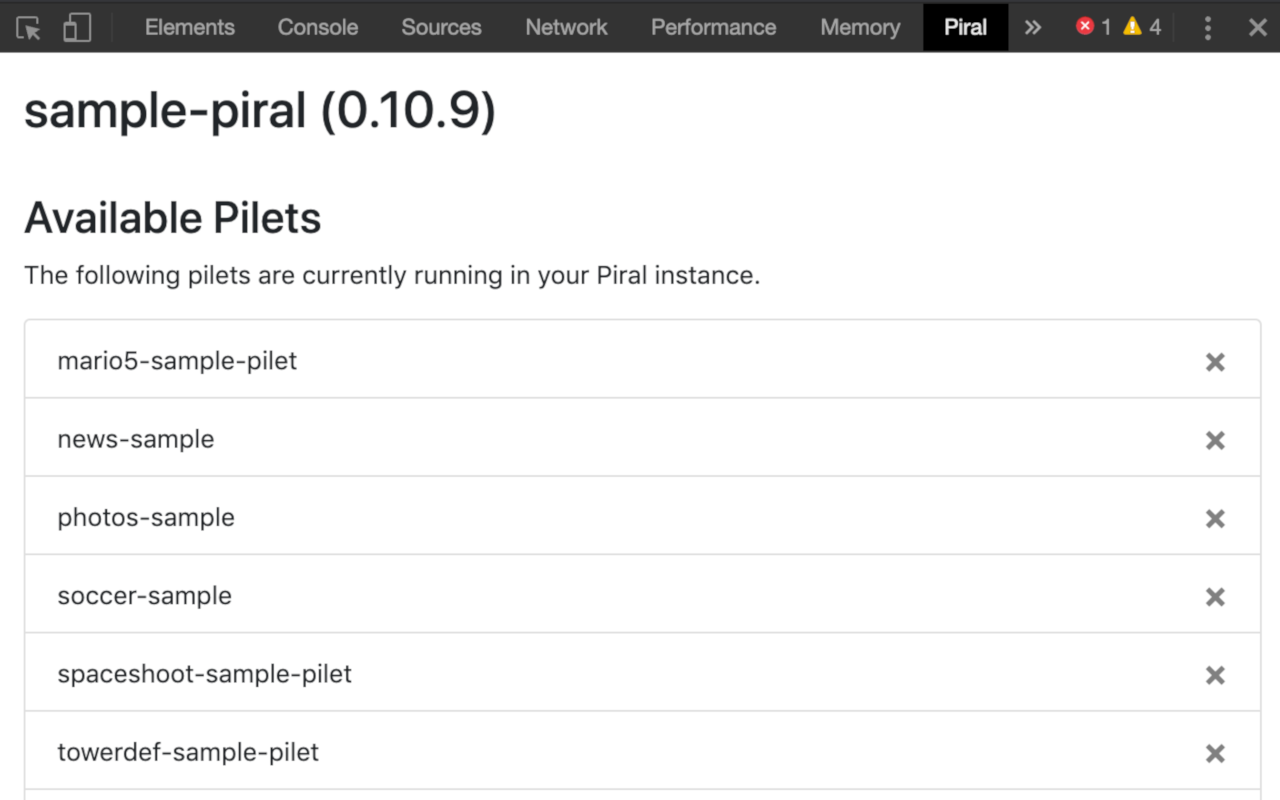The height and width of the screenshot is (800, 1280).
Task: Open the Elements panel
Action: pos(189,27)
